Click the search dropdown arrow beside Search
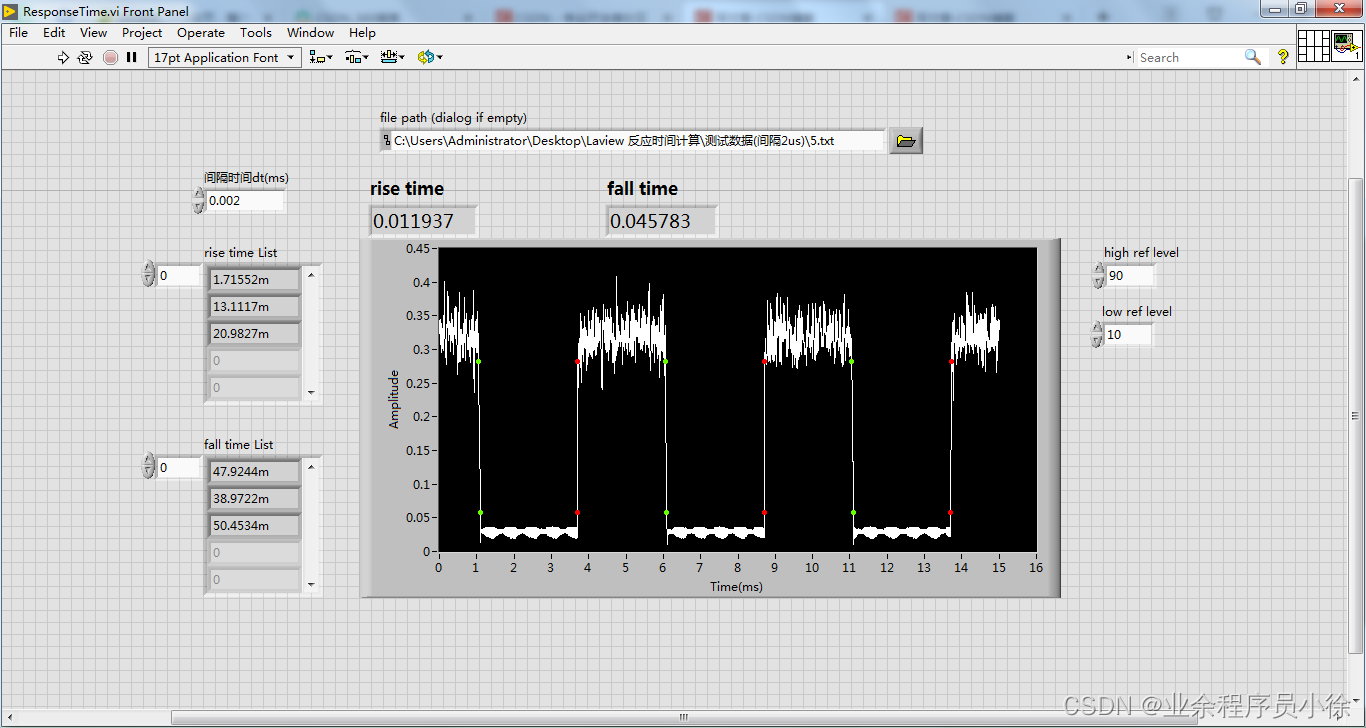 coord(1130,58)
